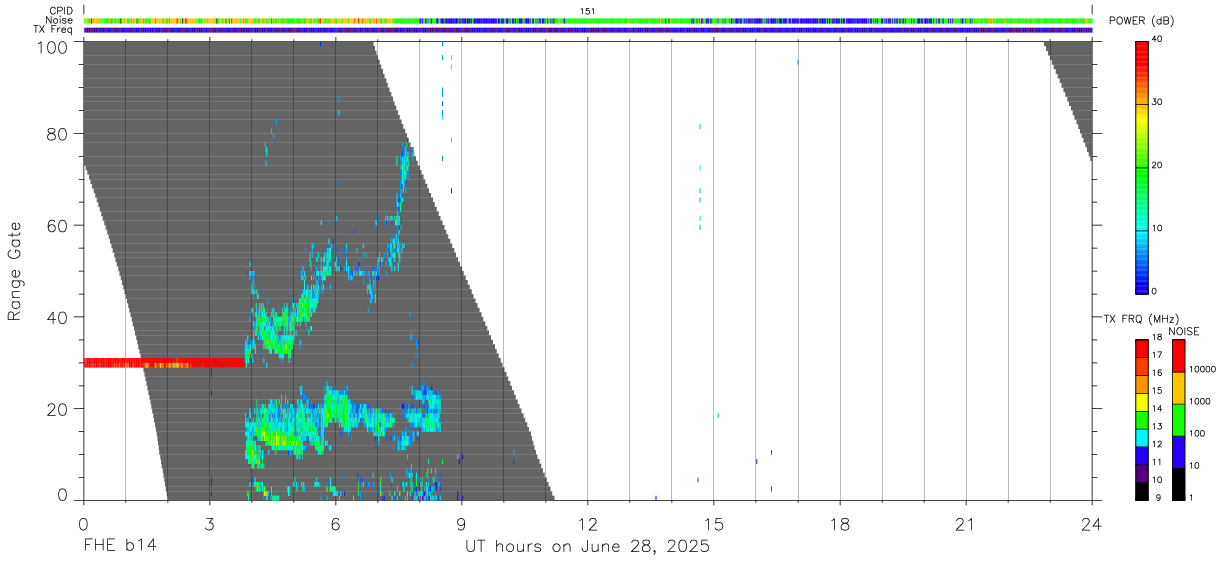Click the UT hours on June 28, 2025 title
This screenshot has height=567, width=1228.
coord(587,547)
